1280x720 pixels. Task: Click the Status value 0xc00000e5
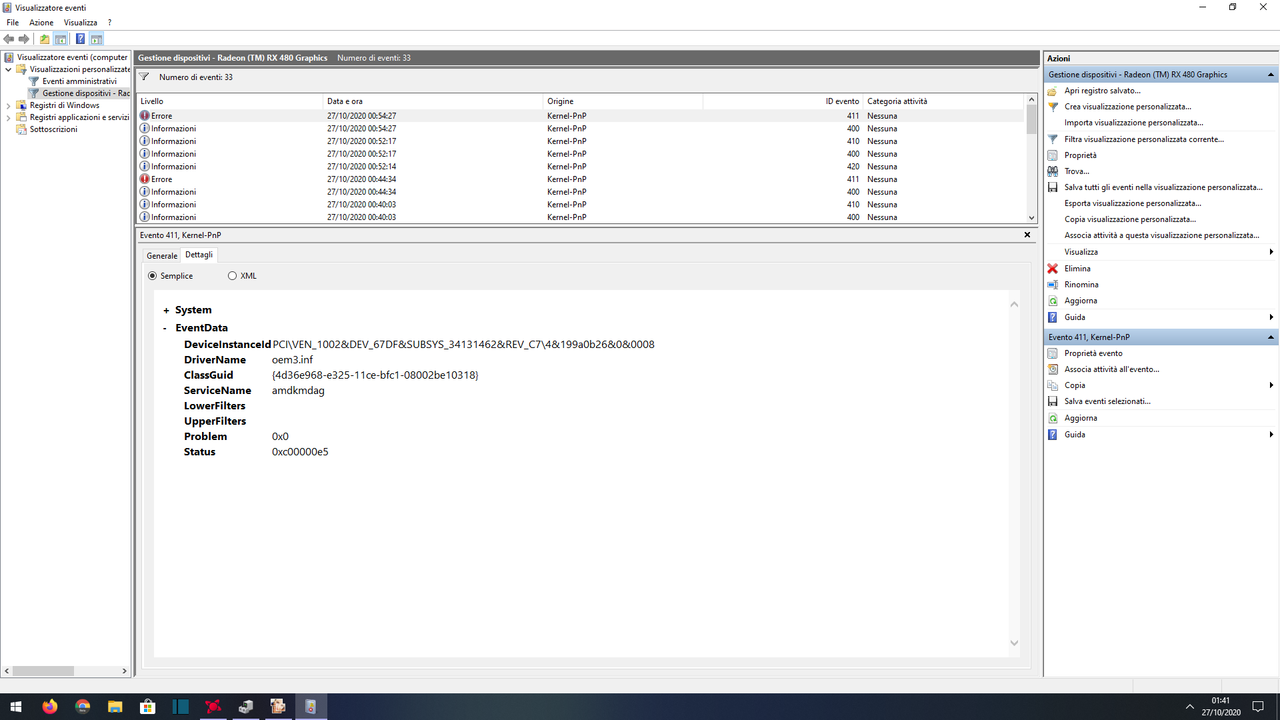tap(300, 452)
